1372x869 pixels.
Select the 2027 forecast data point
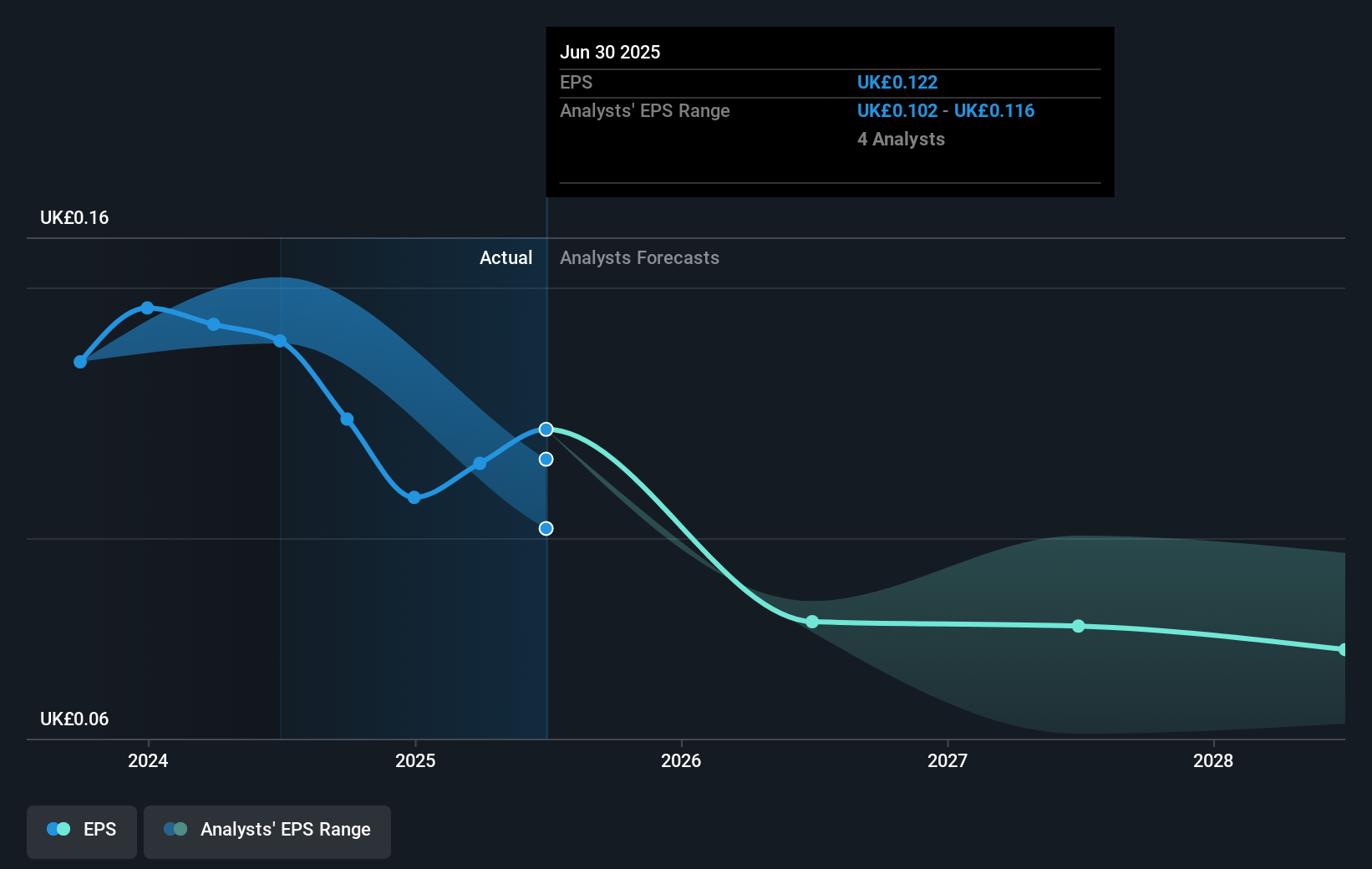pos(1079,626)
